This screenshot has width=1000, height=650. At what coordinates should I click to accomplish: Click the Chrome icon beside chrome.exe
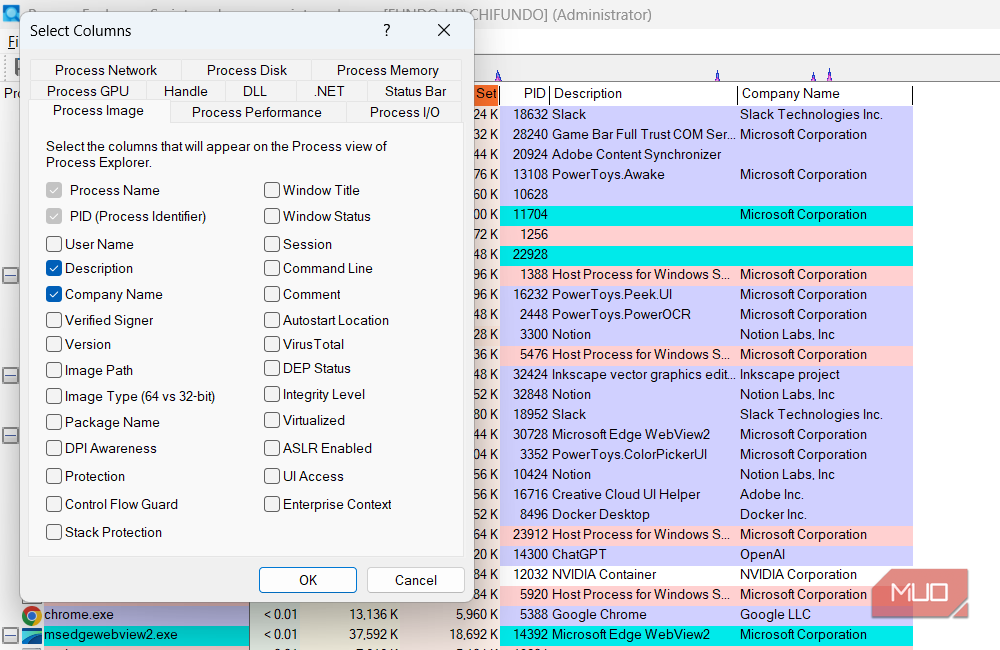point(31,615)
